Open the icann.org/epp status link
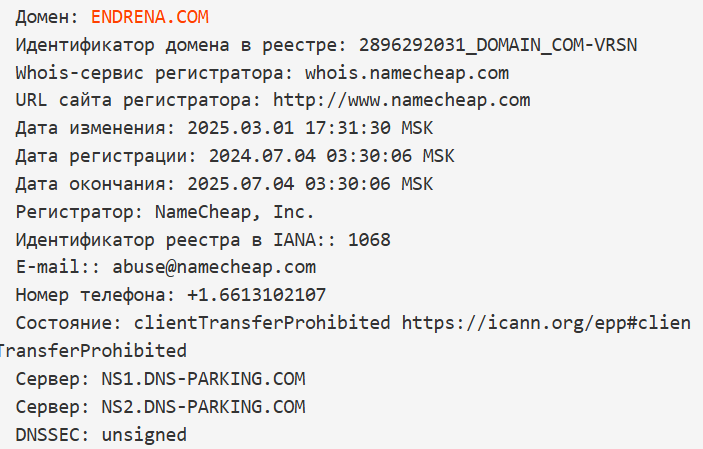Screen dimensions: 703x449 click(x=546, y=323)
